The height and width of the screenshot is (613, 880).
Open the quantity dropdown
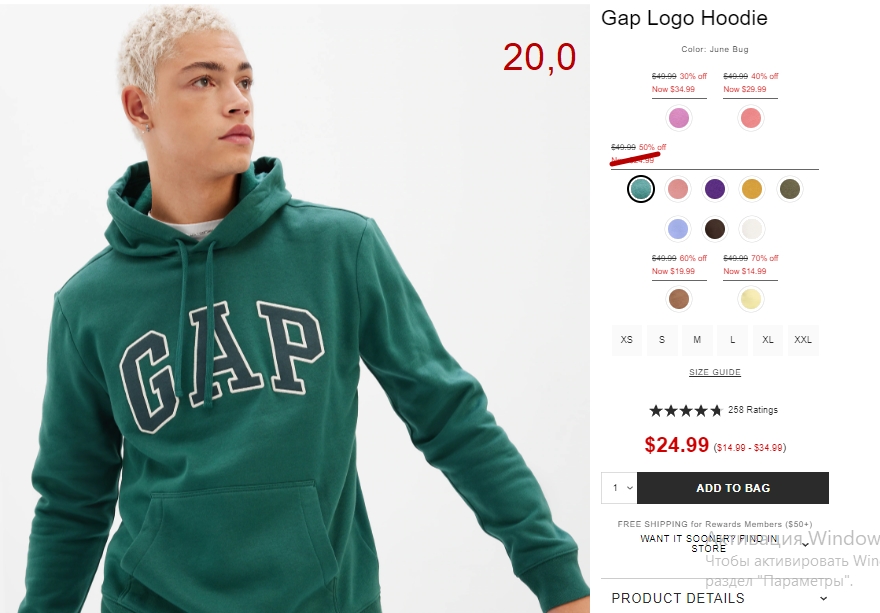pos(619,488)
